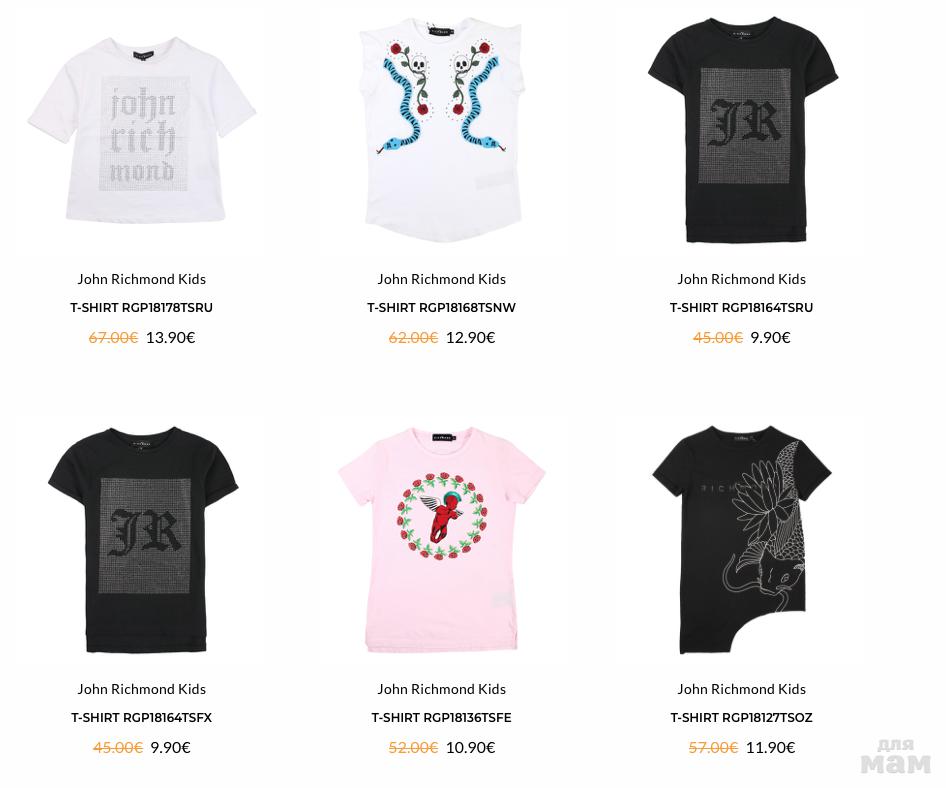This screenshot has width=946, height=788.
Task: Open the black JR t-shirt in the bottom row
Action: click(143, 540)
